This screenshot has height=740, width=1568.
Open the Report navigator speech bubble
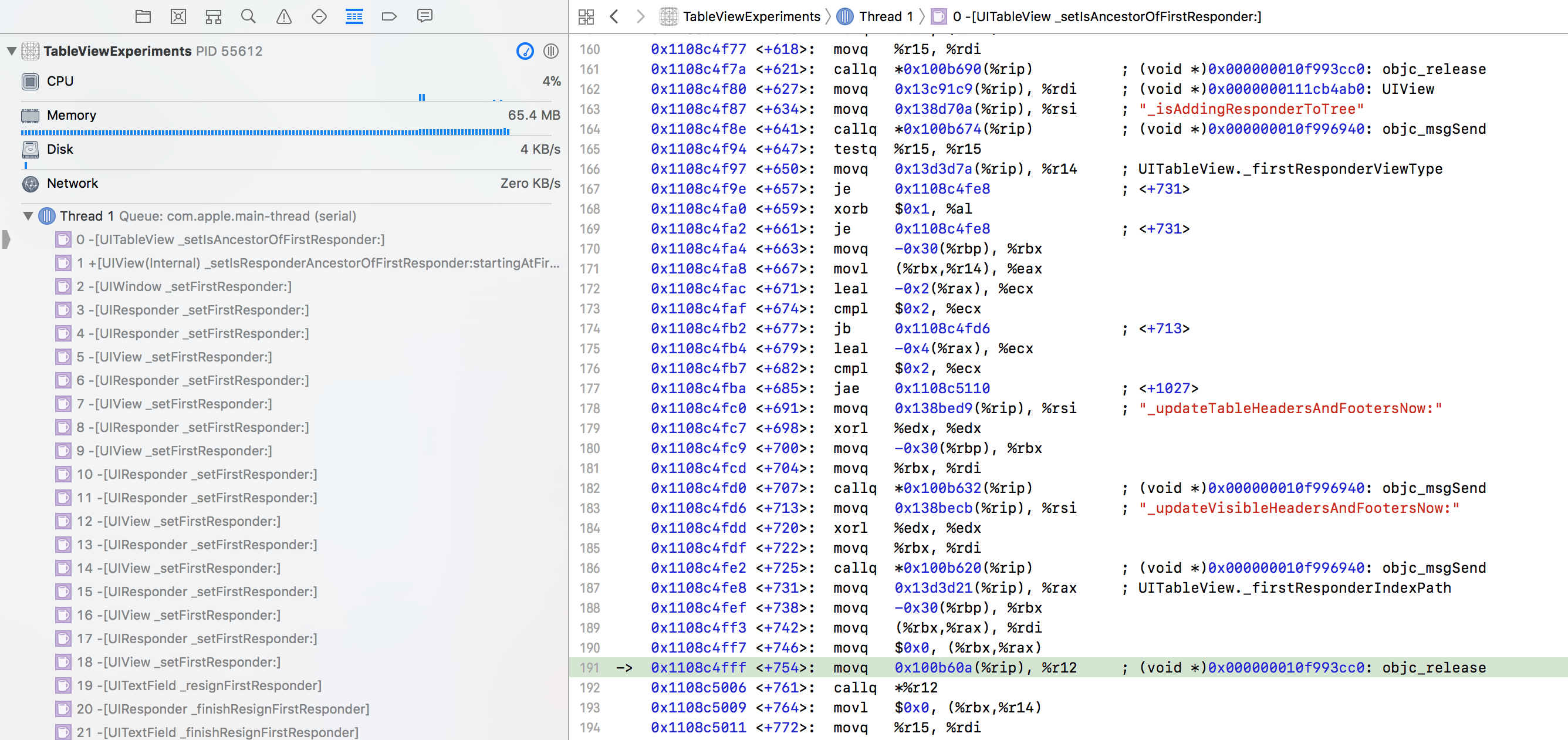click(x=425, y=16)
